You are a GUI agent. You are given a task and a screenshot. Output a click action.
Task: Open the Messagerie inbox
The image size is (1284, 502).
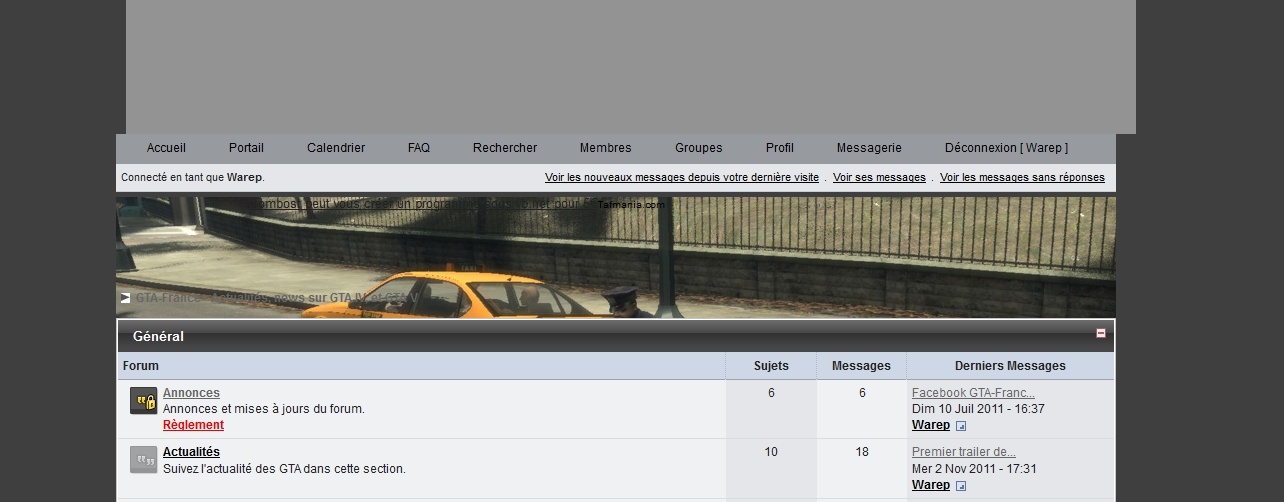[x=869, y=148]
